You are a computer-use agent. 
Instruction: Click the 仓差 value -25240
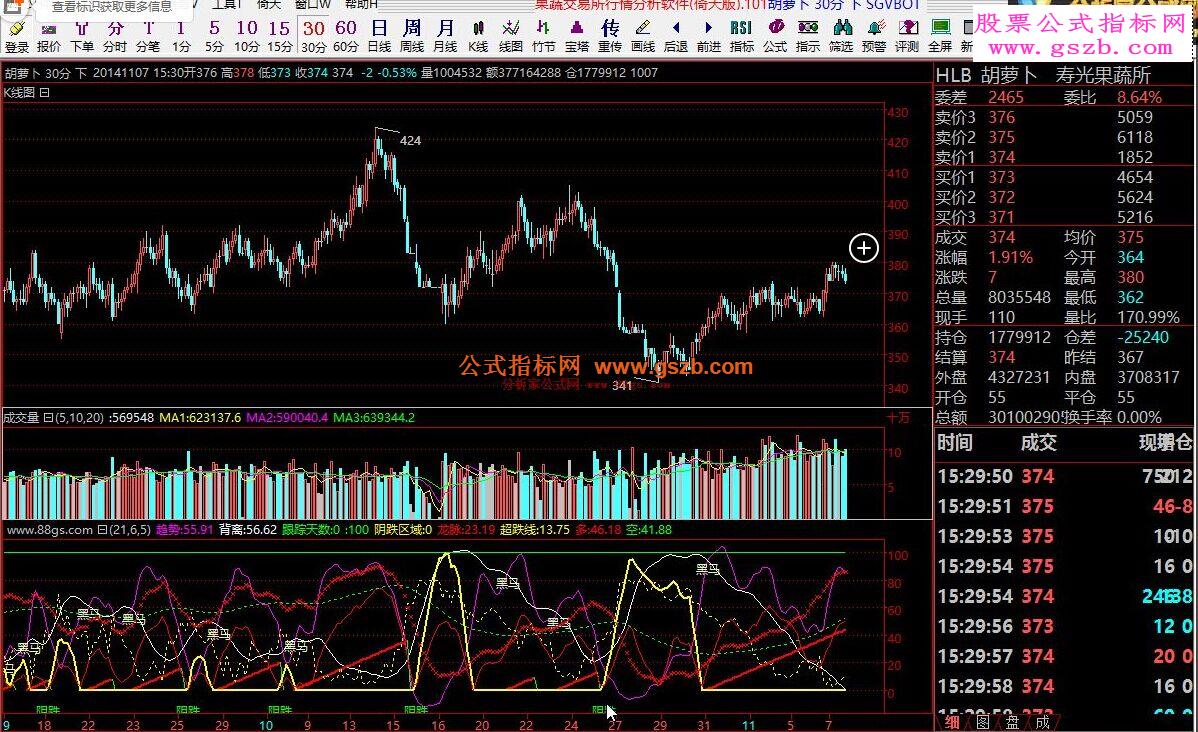pos(1143,337)
